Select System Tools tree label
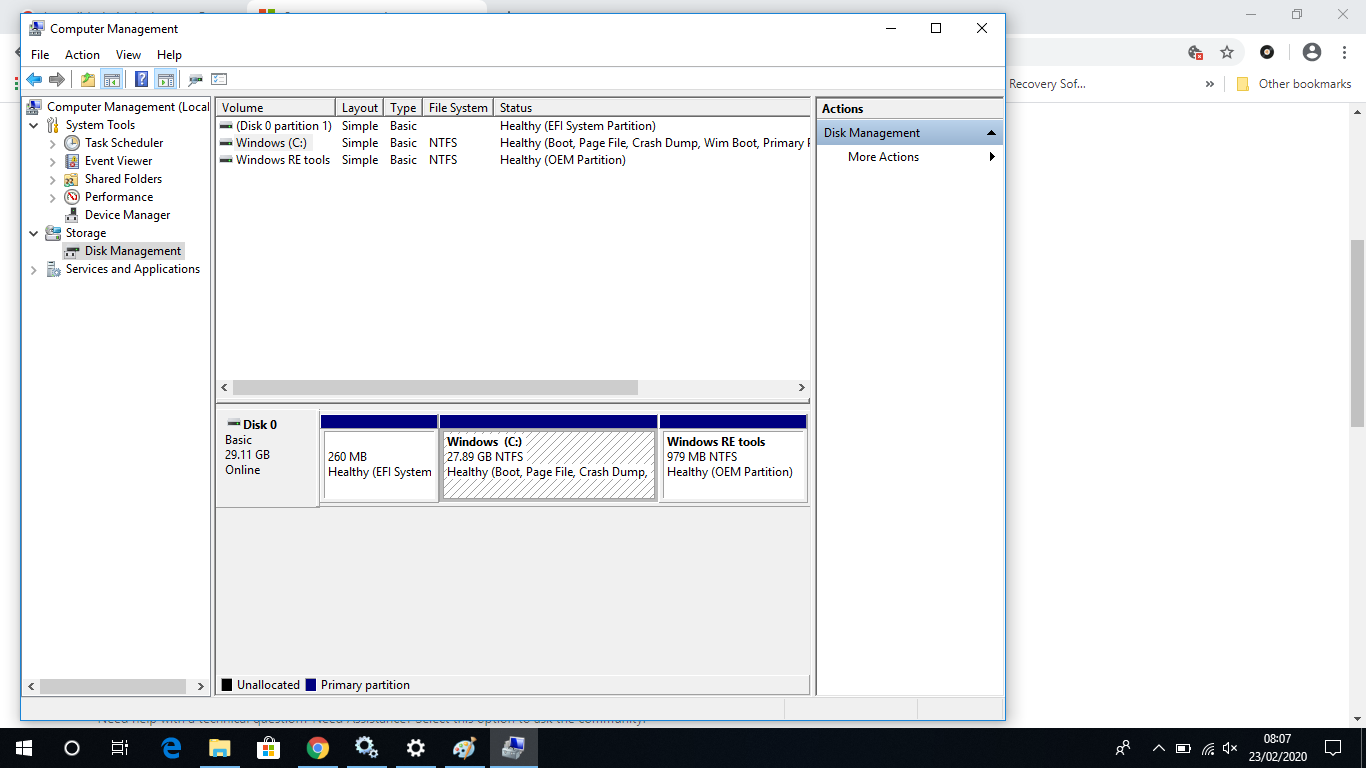Viewport: 1366px width, 768px height. coord(100,125)
